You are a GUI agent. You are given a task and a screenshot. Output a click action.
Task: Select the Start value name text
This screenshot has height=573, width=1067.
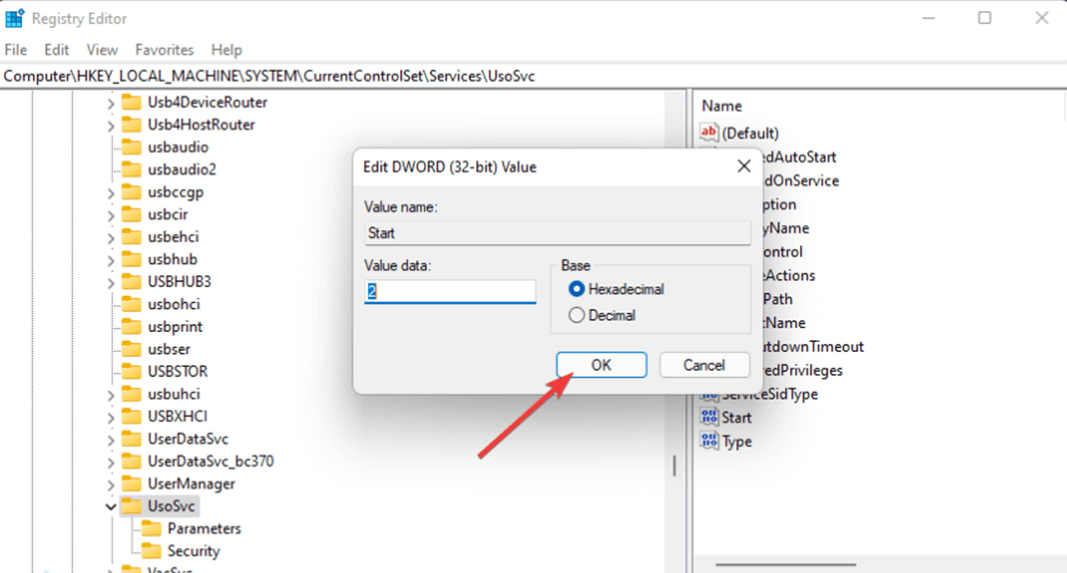click(736, 418)
